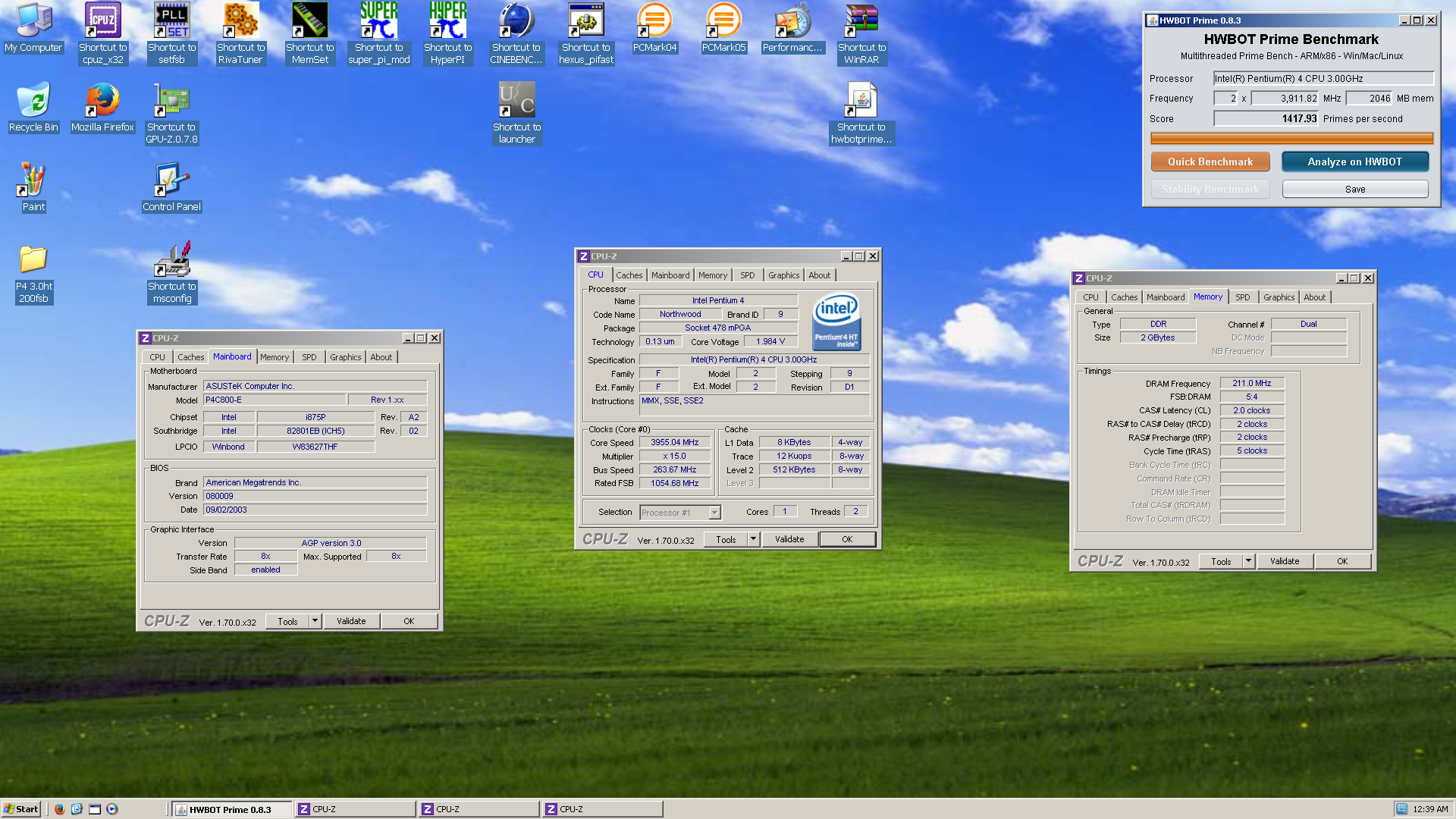Launch Paint desktop icon

point(33,187)
